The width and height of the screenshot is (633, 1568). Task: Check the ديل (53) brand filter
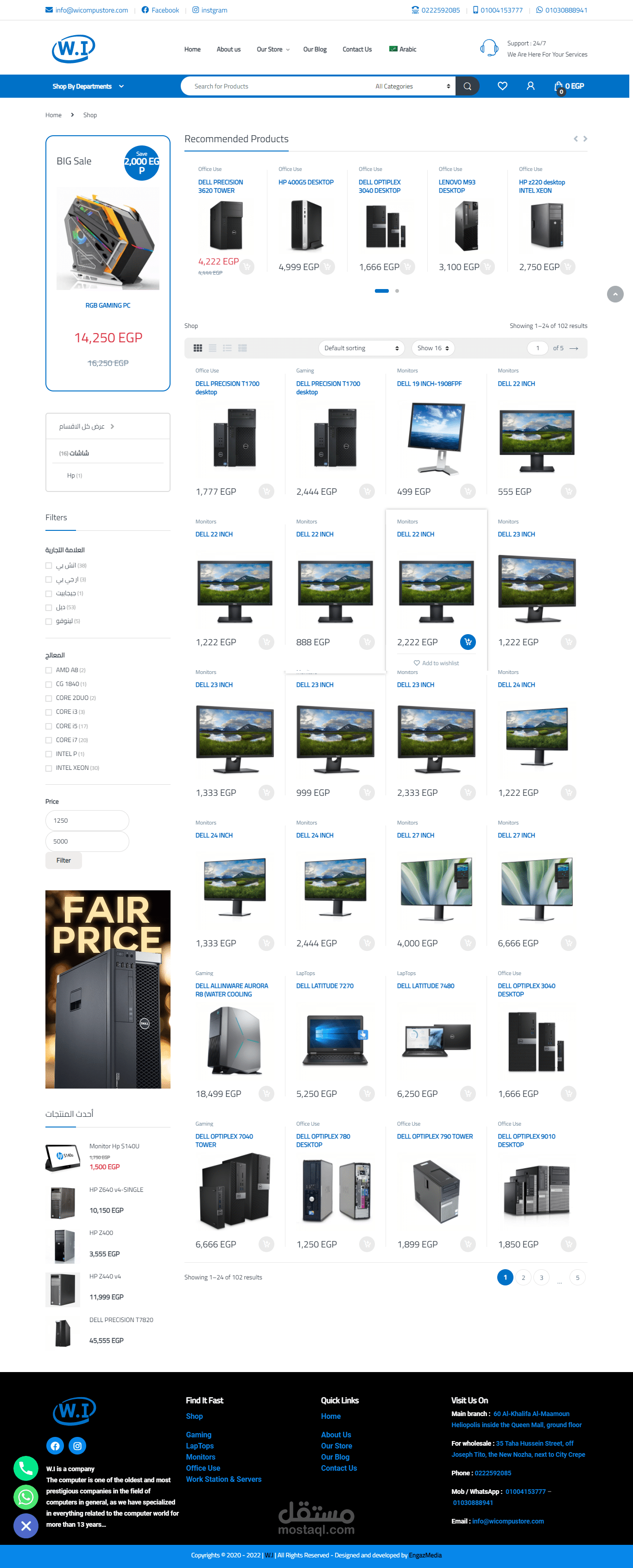tap(49, 607)
